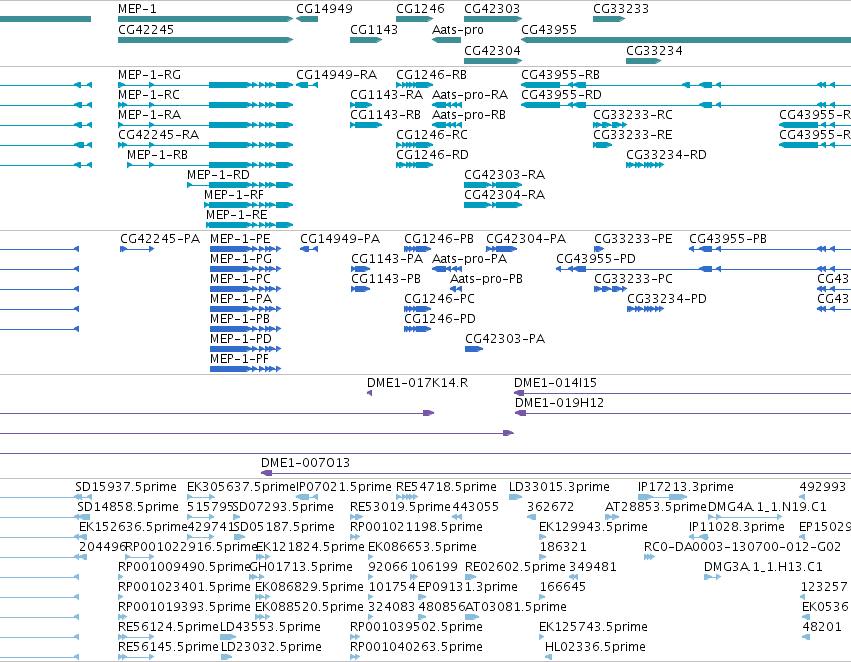The image size is (851, 662).
Task: Select the MEP-1-RA transcript label
Action: pyautogui.click(x=149, y=115)
